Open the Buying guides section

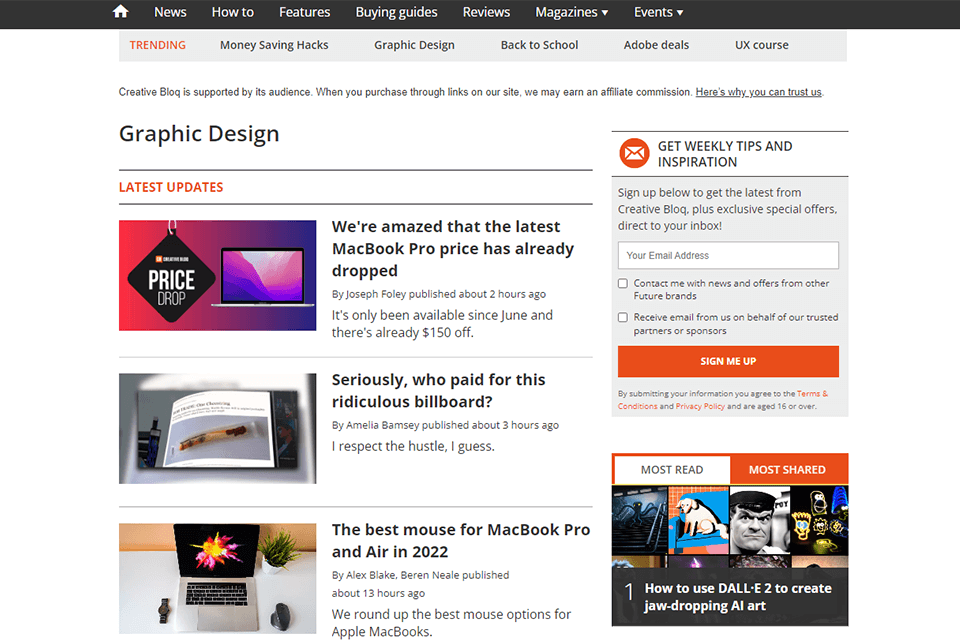pyautogui.click(x=396, y=12)
